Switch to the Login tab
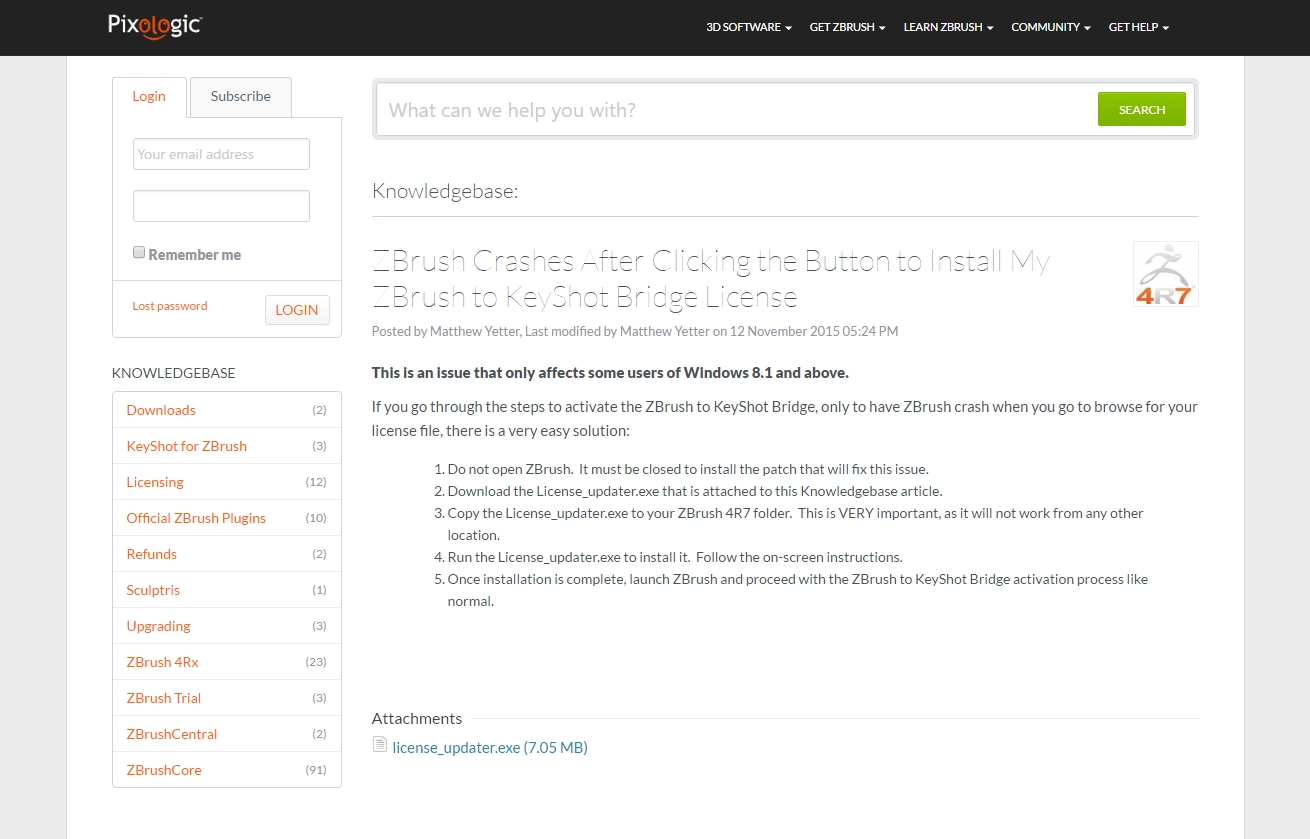This screenshot has width=1310, height=839. tap(149, 97)
